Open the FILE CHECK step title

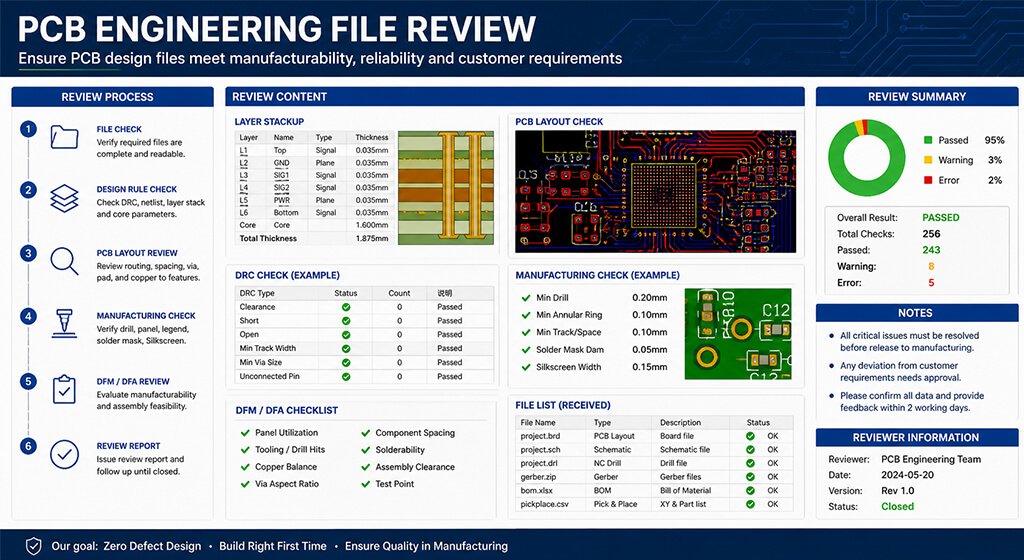pos(119,130)
